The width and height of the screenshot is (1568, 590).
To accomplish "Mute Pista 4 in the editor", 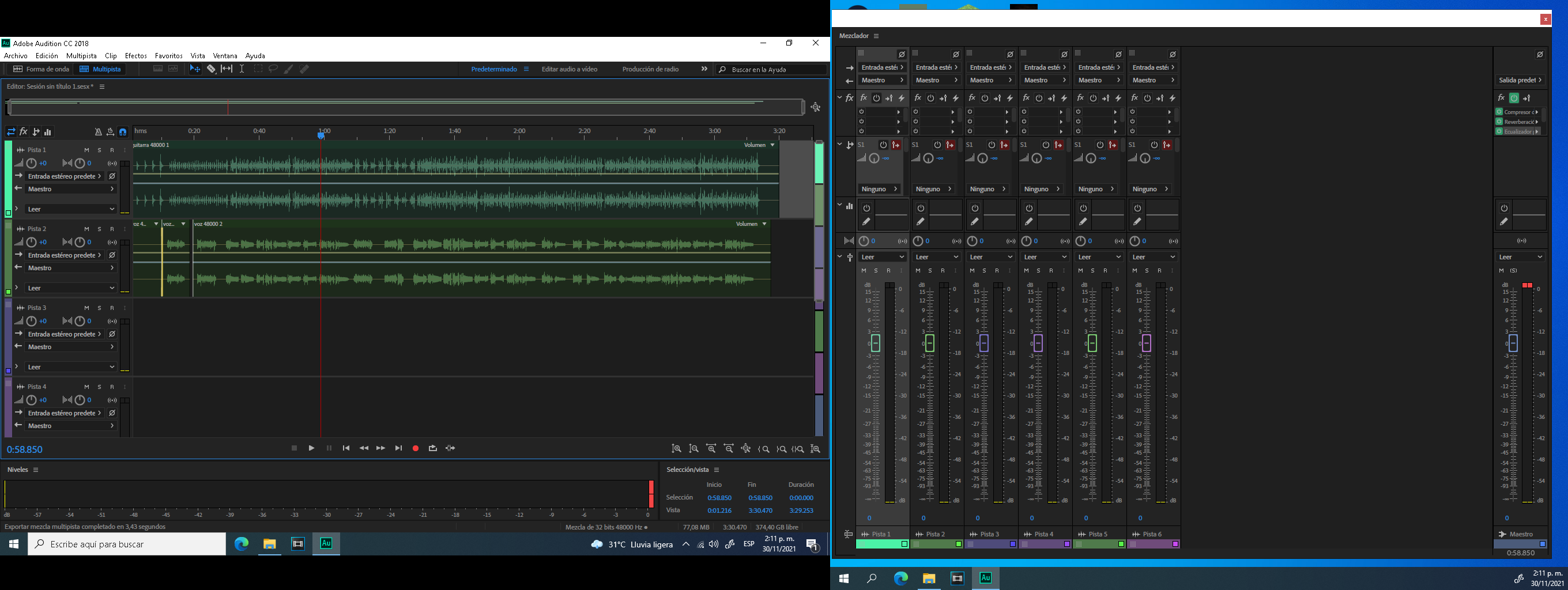I will pos(86,387).
